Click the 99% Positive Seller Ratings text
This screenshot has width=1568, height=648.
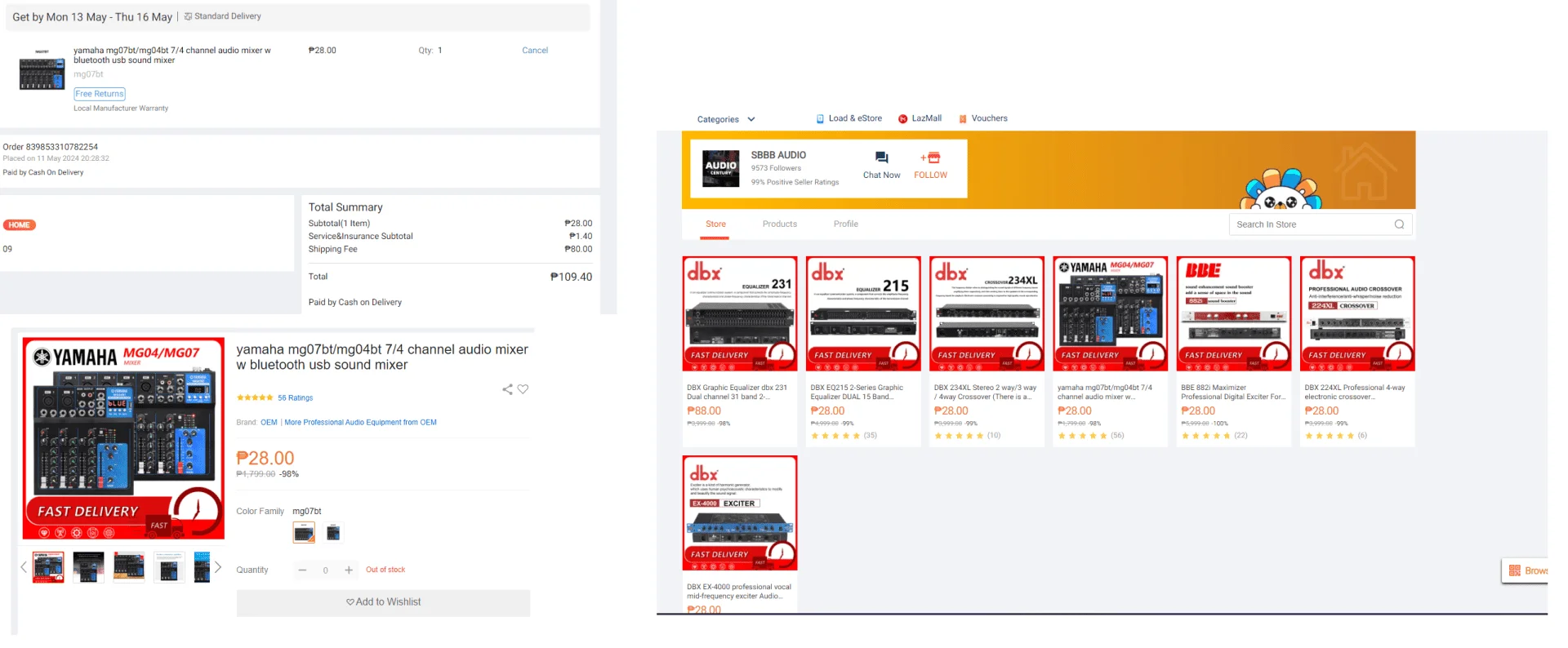795,182
